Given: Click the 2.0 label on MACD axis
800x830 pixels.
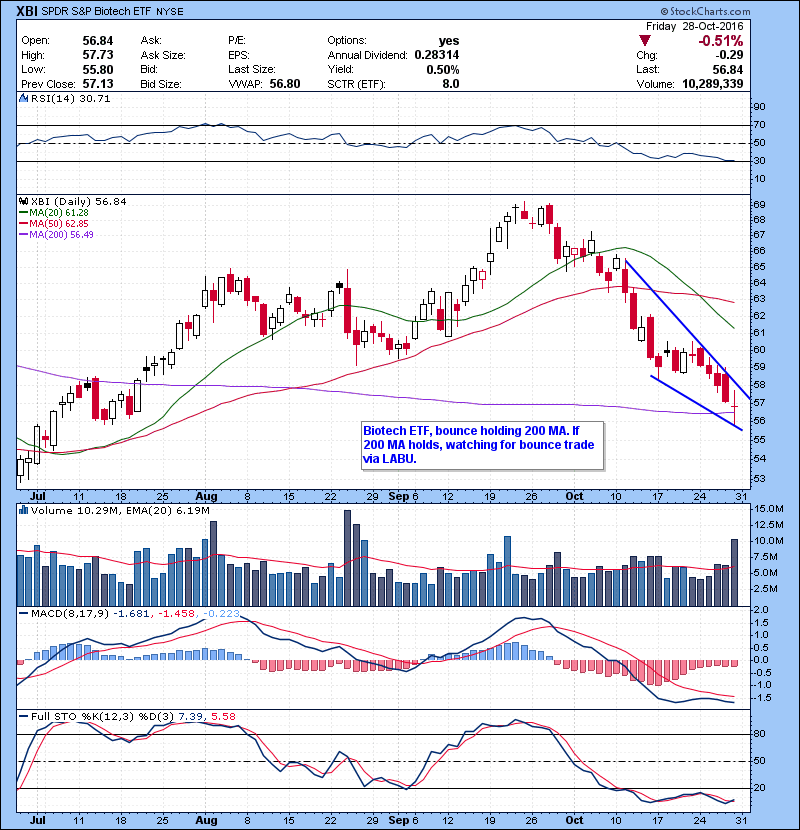Looking at the screenshot, I should [x=761, y=610].
